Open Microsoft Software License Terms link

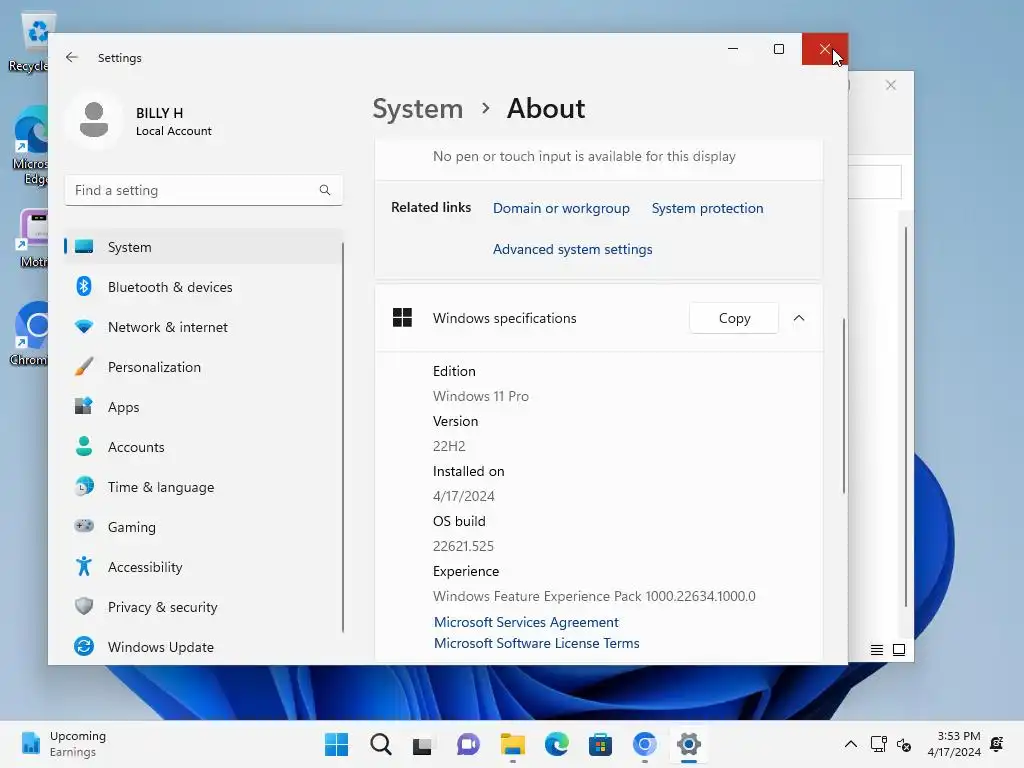[x=536, y=643]
